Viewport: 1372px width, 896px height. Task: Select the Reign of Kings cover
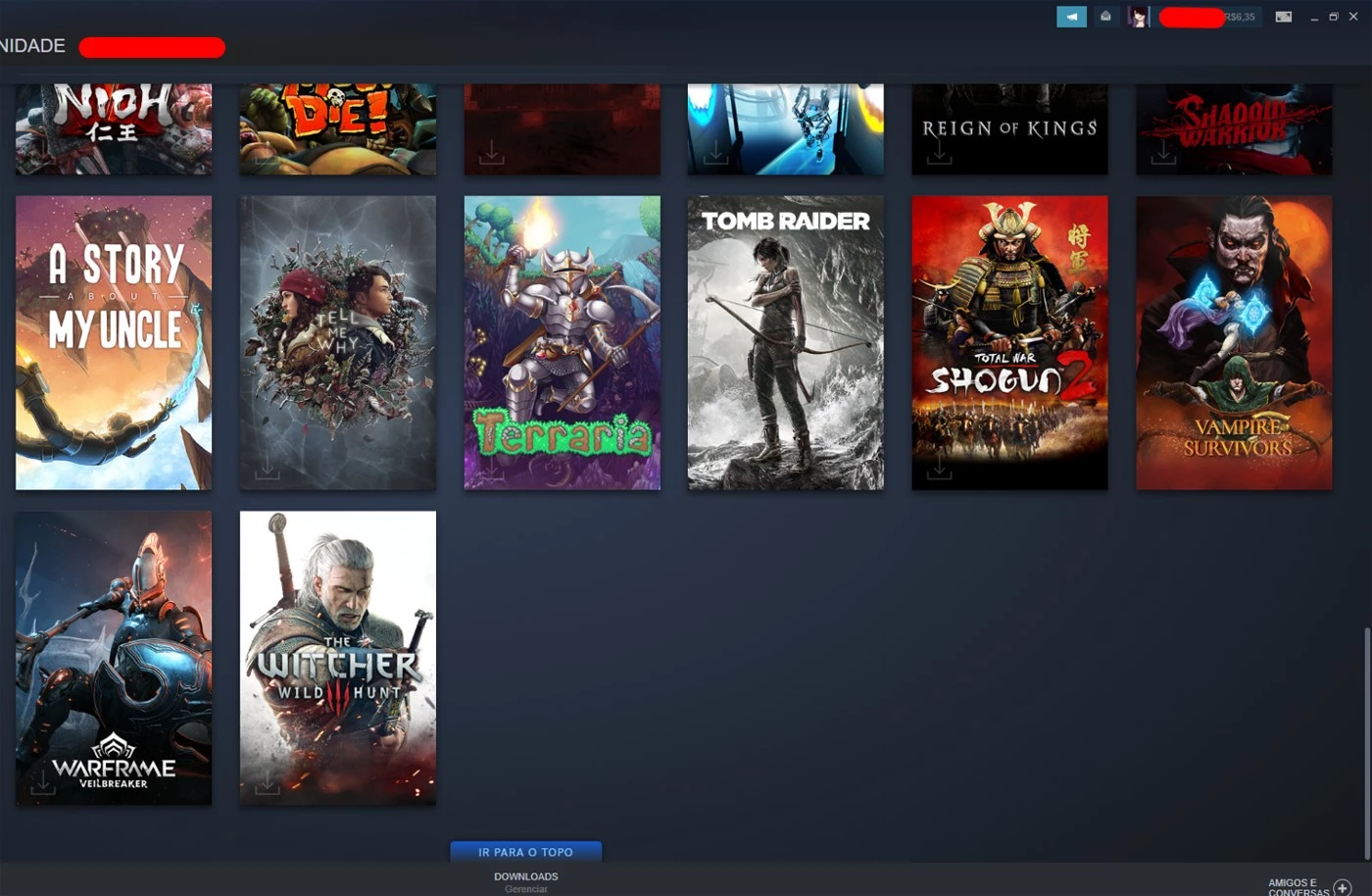point(1009,128)
